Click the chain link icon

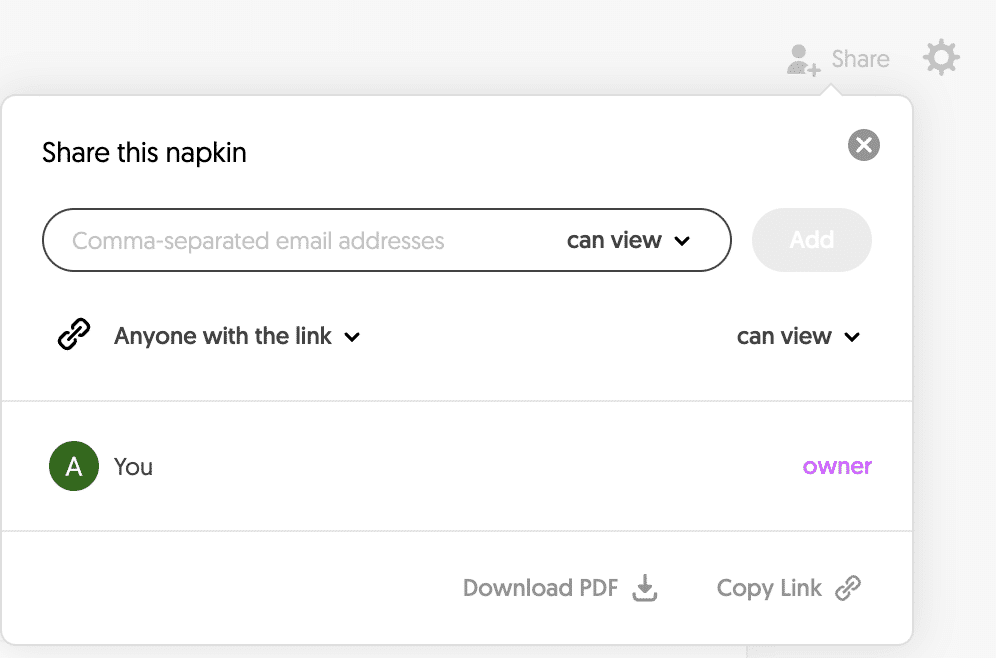[74, 335]
